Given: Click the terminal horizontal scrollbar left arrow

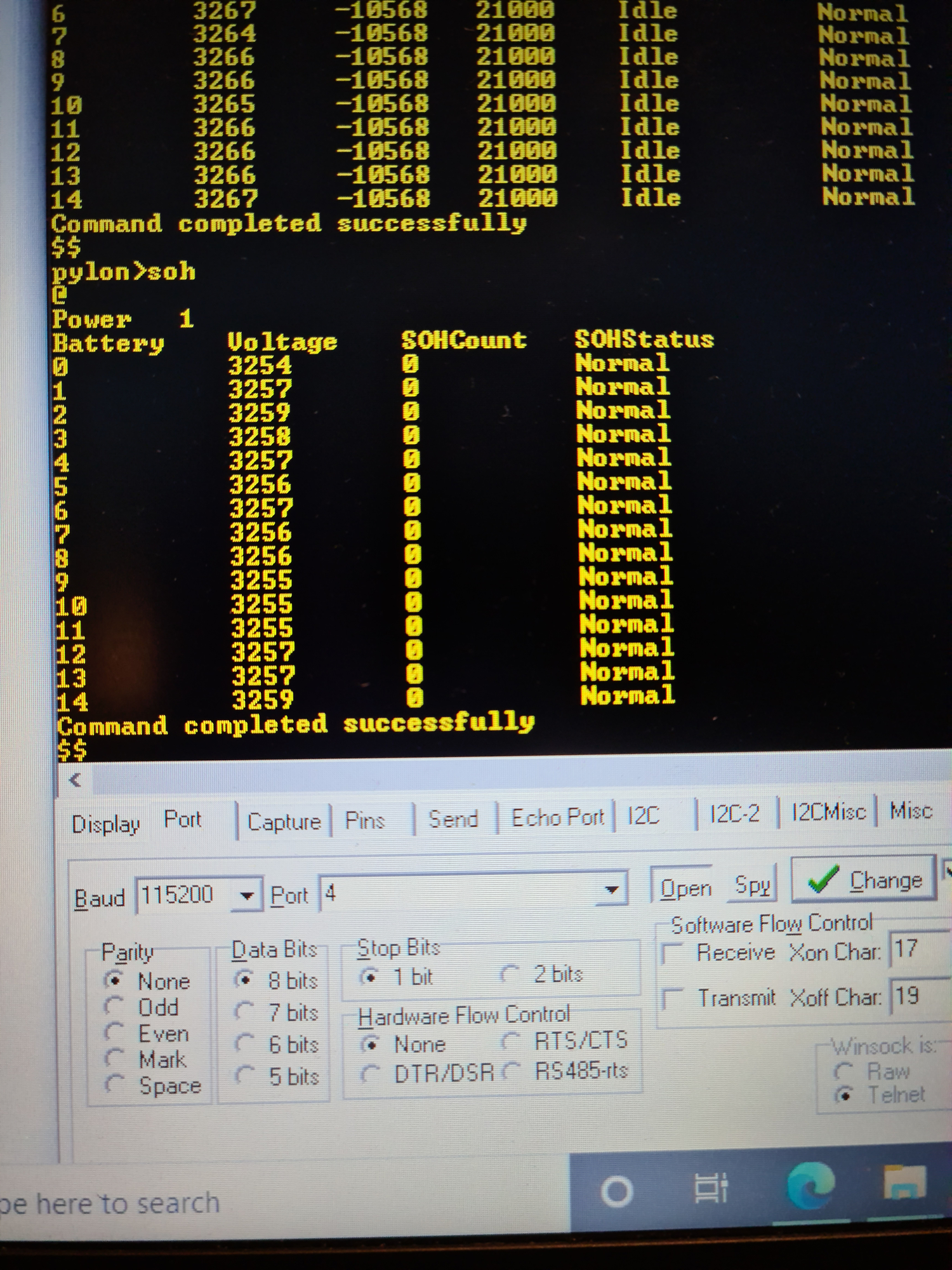Looking at the screenshot, I should 75,780.
